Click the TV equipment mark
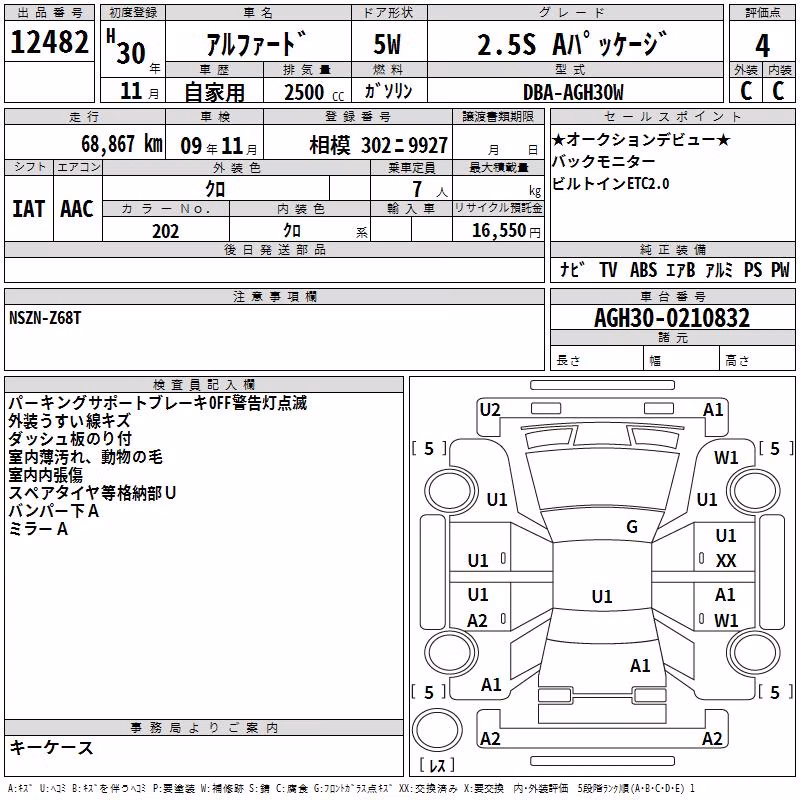The width and height of the screenshot is (800, 800). click(608, 269)
